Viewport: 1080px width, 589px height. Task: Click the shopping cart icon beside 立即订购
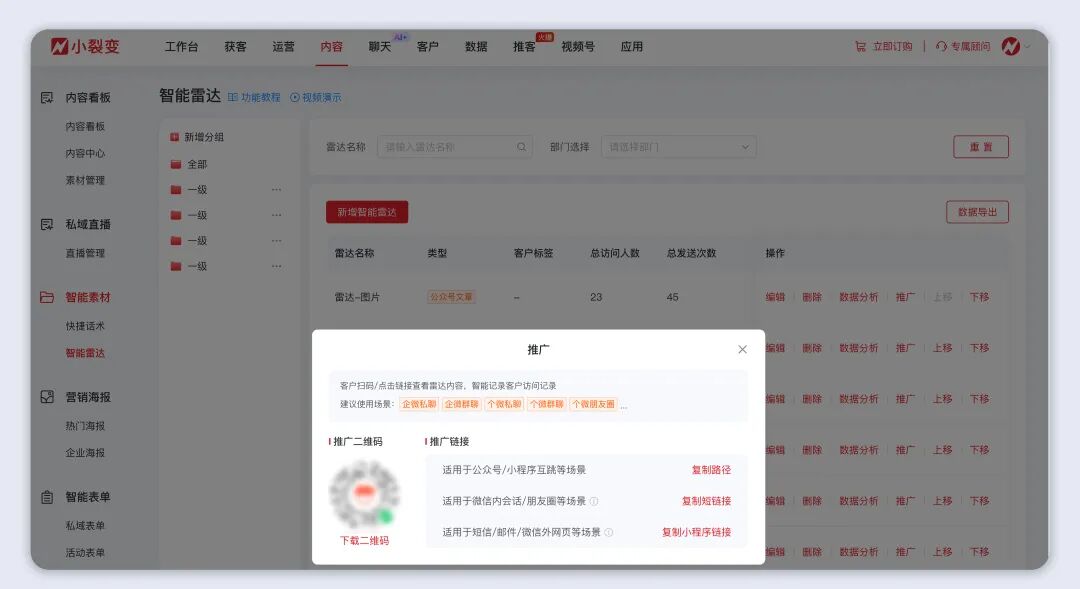pyautogui.click(x=859, y=46)
